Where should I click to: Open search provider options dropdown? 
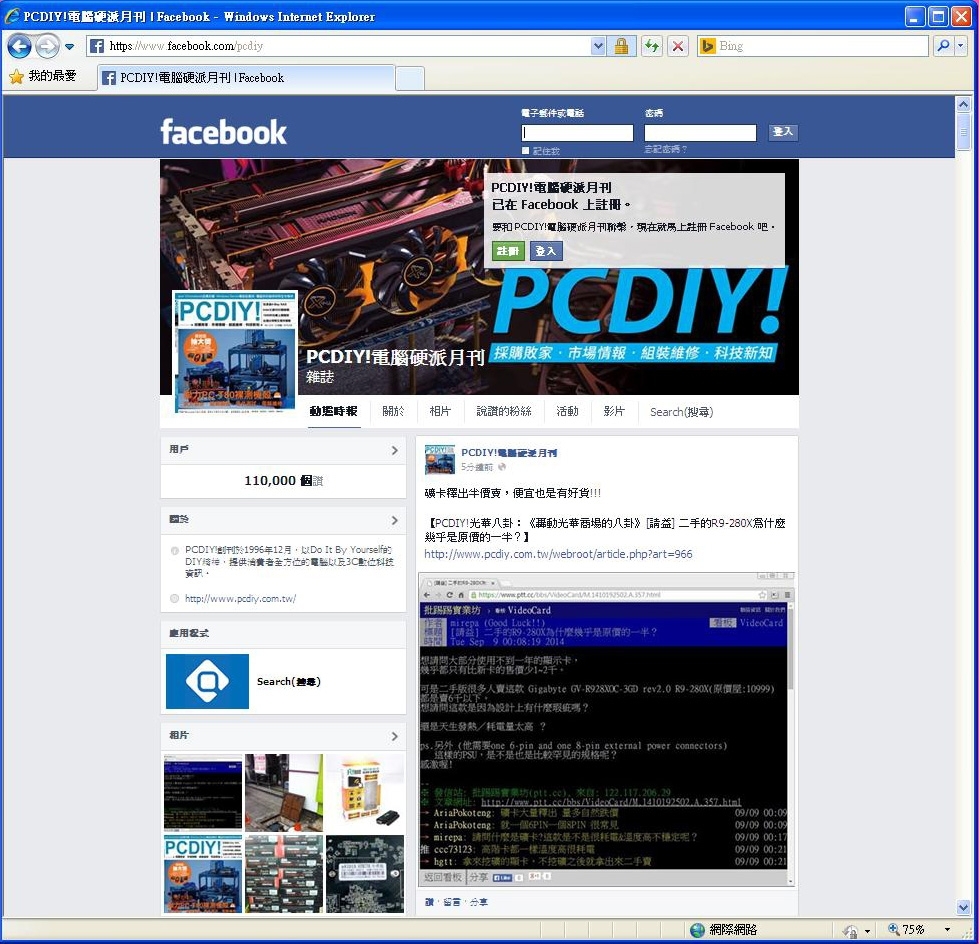(961, 46)
